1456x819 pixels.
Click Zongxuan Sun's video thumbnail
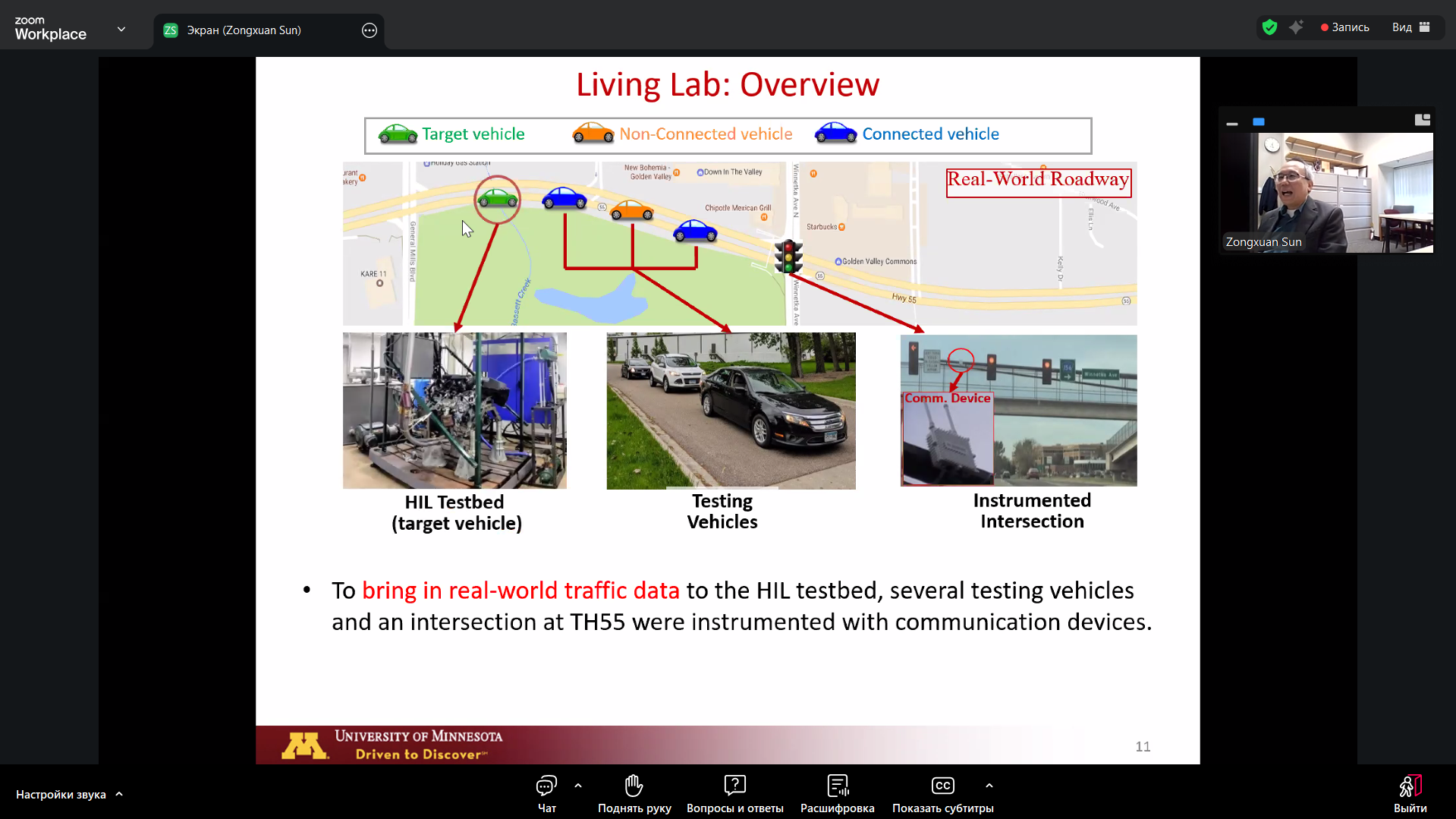(x=1325, y=193)
